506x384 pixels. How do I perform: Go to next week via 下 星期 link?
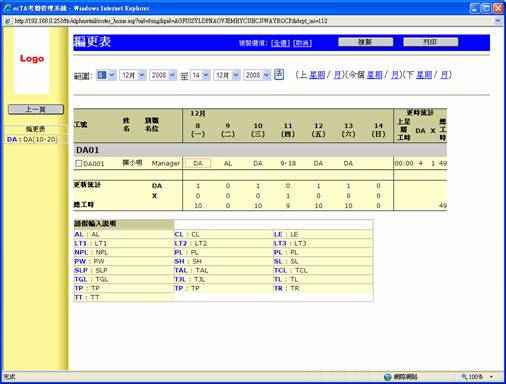(424, 75)
